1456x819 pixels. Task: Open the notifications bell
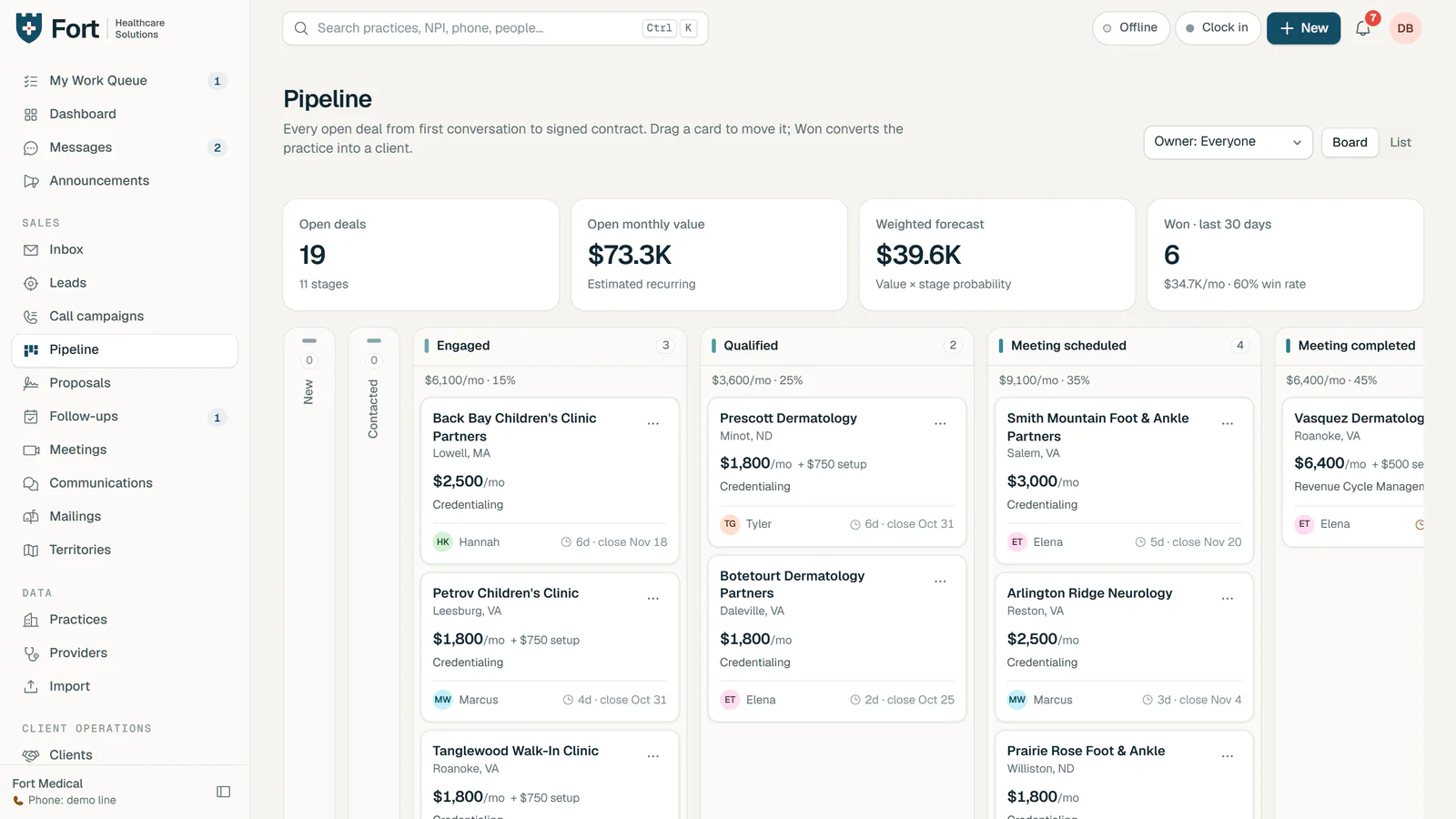click(x=1362, y=28)
